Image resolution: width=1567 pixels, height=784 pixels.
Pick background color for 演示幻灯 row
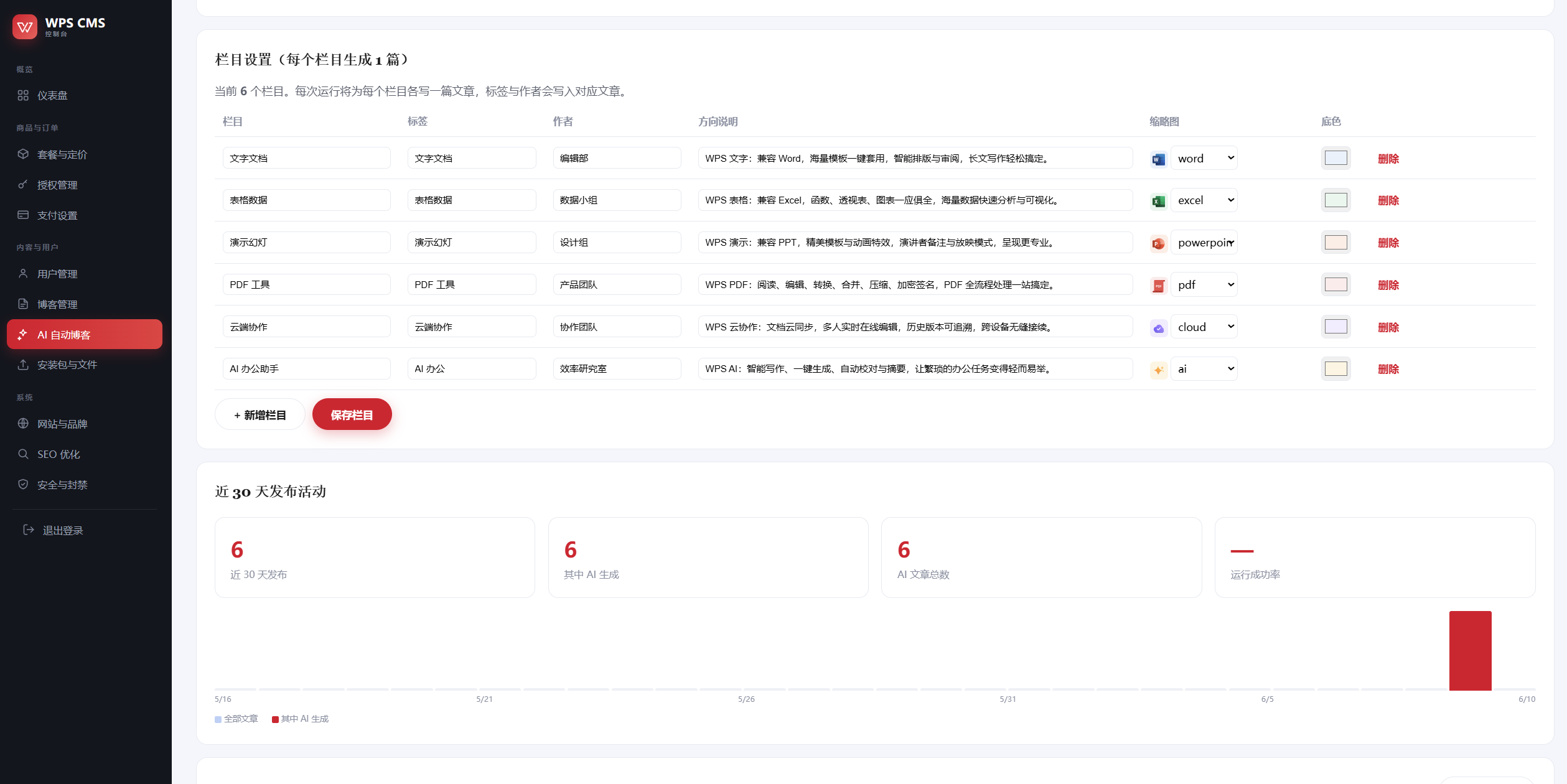[x=1335, y=242]
